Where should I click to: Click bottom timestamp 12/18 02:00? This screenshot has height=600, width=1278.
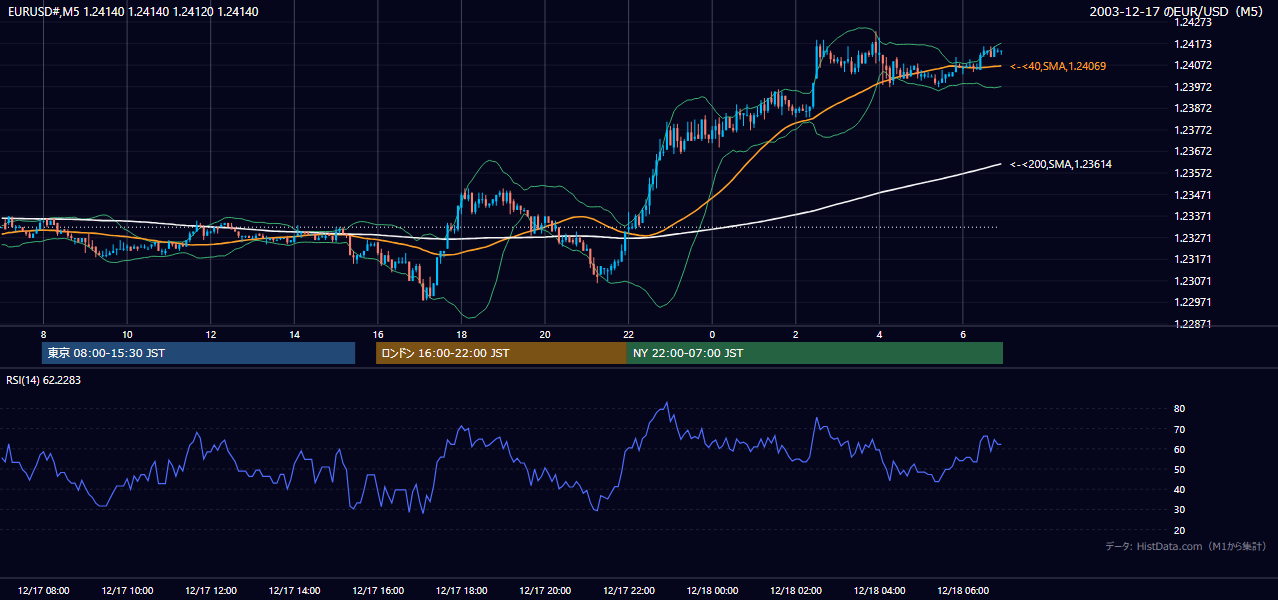795,591
